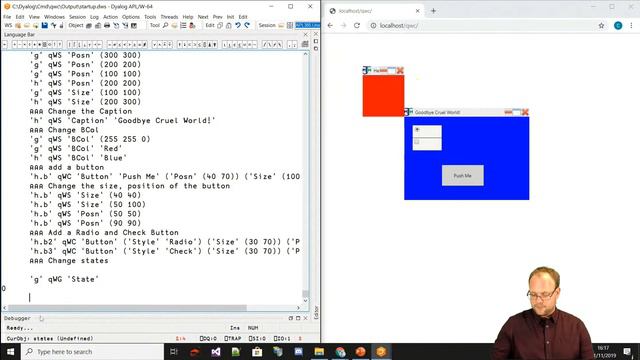Image resolution: width=640 pixels, height=360 pixels.
Task: Go back in the browser
Action: [330, 25]
